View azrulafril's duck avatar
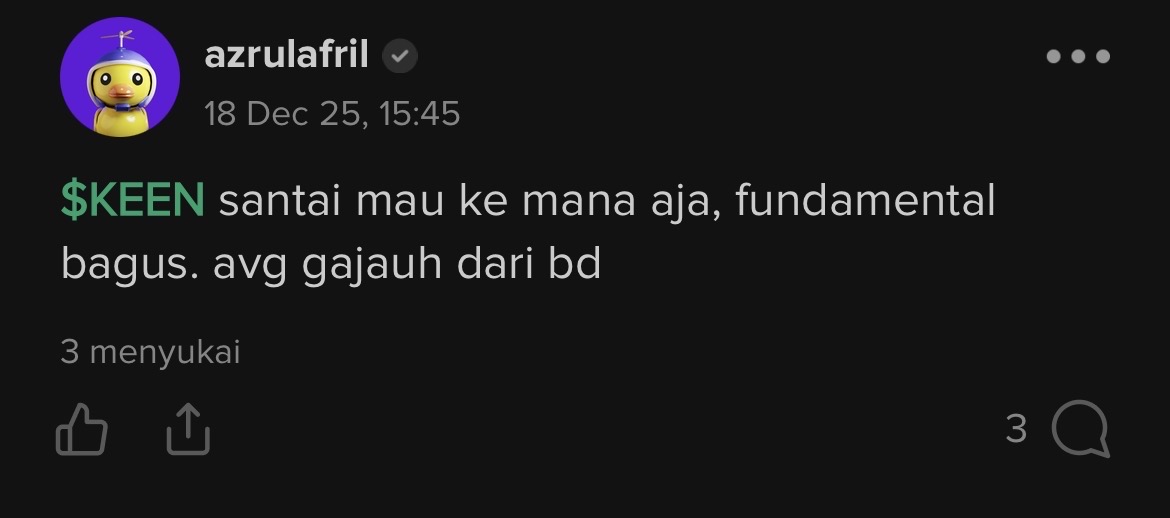This screenshot has height=518, width=1170. tap(119, 77)
